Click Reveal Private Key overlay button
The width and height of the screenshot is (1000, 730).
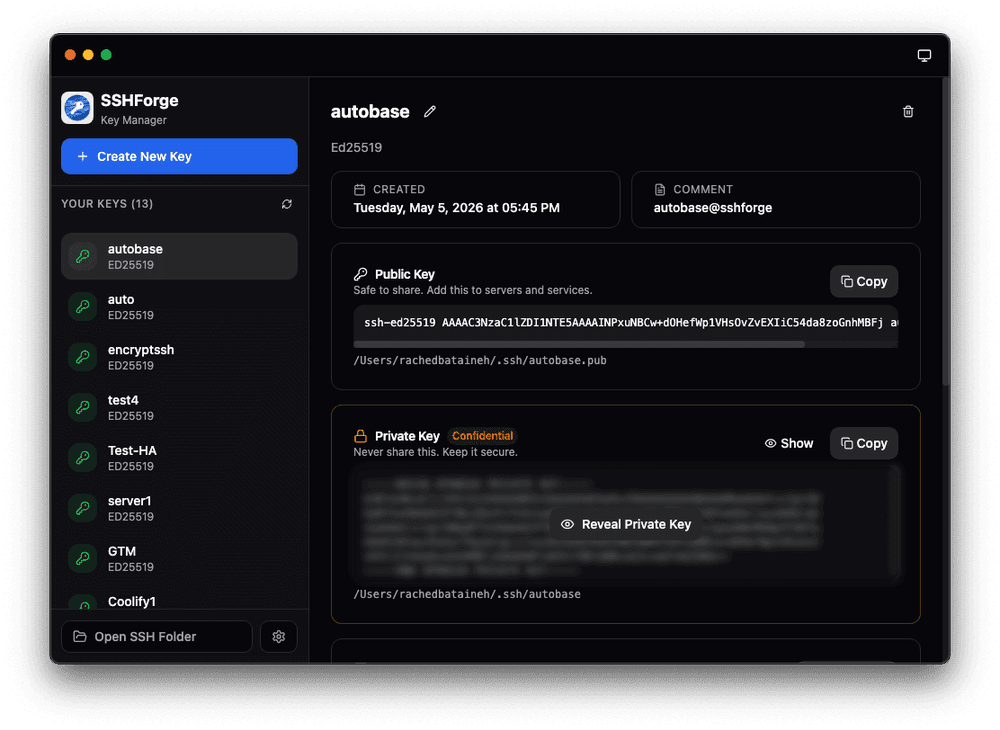pos(626,524)
